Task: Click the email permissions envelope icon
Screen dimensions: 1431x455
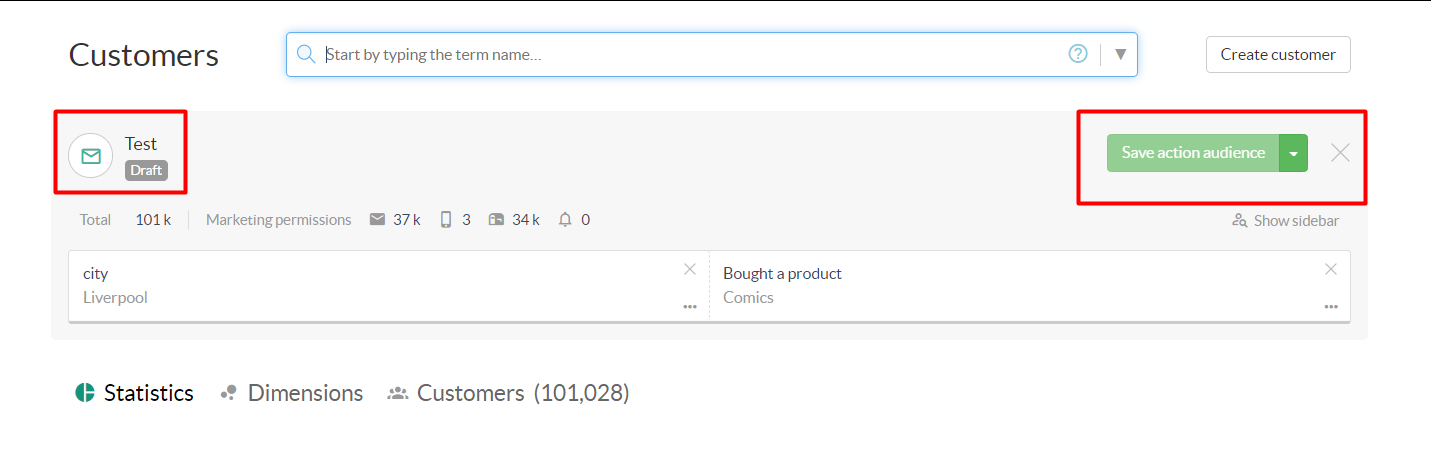Action: (377, 220)
